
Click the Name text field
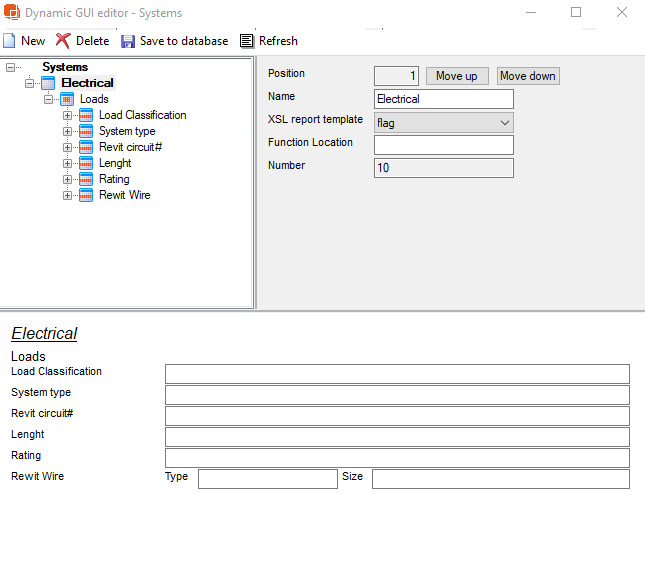[443, 99]
